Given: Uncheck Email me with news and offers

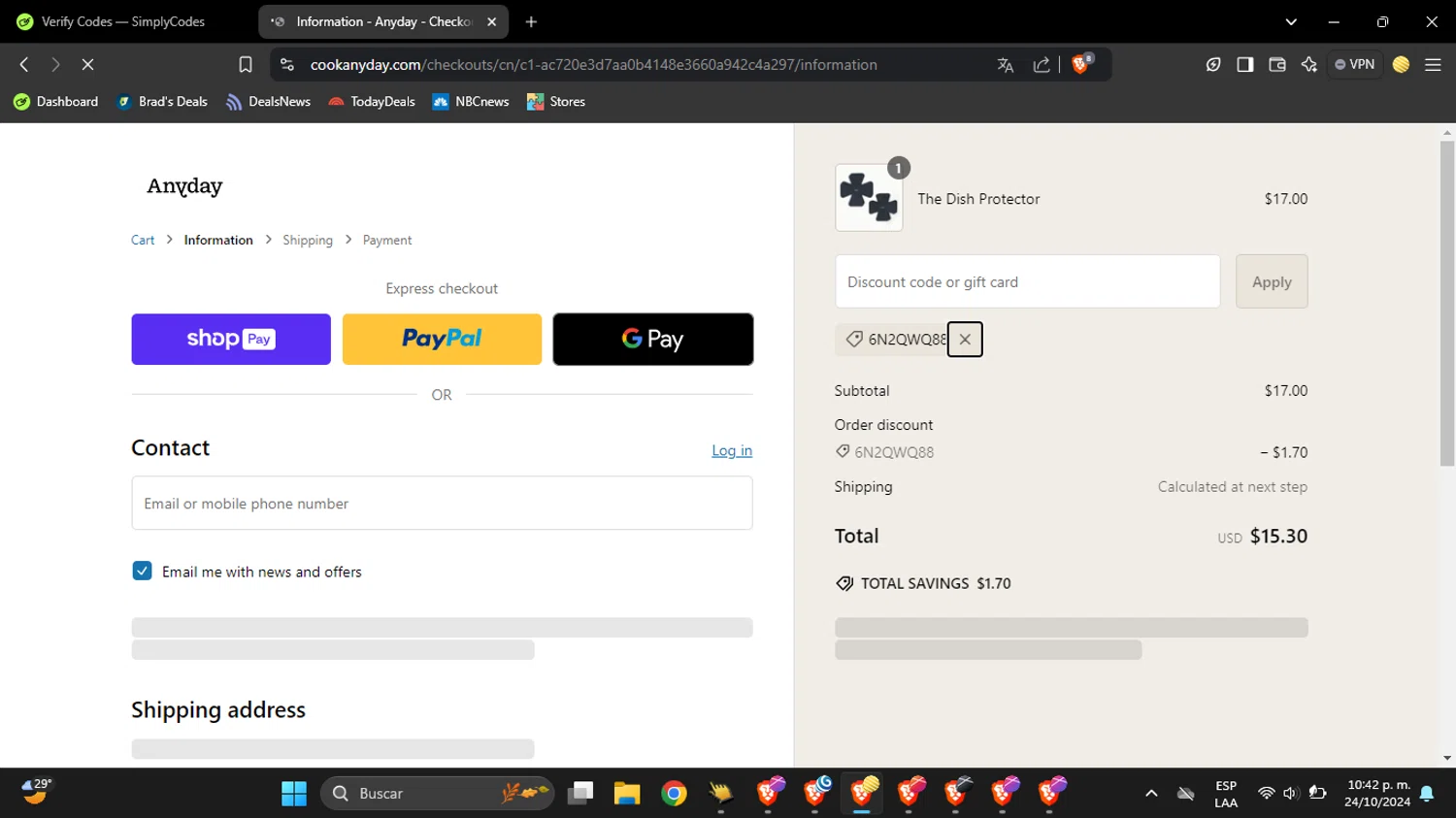Looking at the screenshot, I should pyautogui.click(x=143, y=571).
